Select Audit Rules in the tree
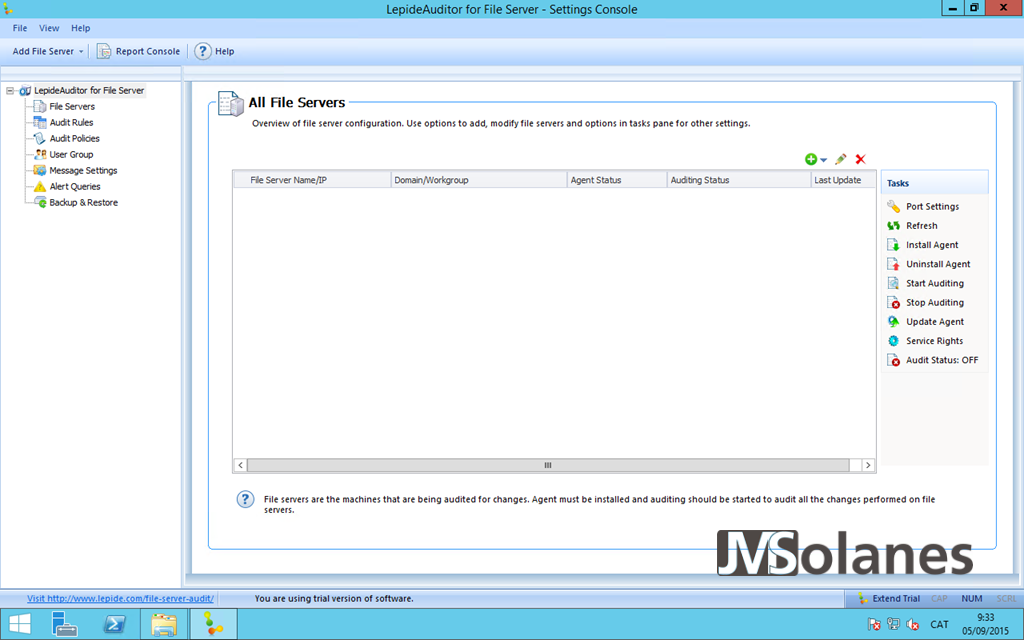This screenshot has width=1024, height=640. click(x=71, y=122)
